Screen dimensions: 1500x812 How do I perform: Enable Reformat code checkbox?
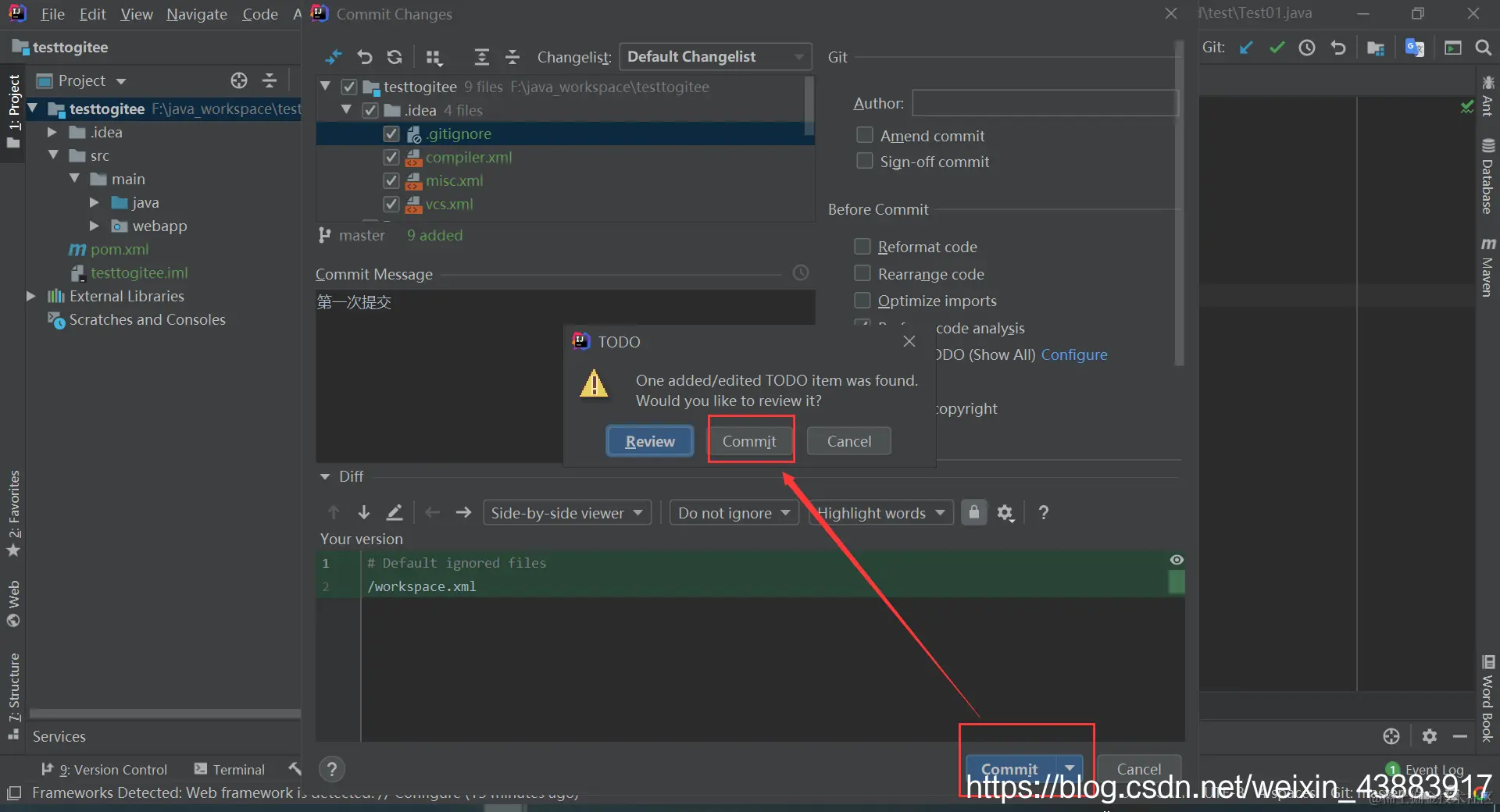[x=862, y=247]
